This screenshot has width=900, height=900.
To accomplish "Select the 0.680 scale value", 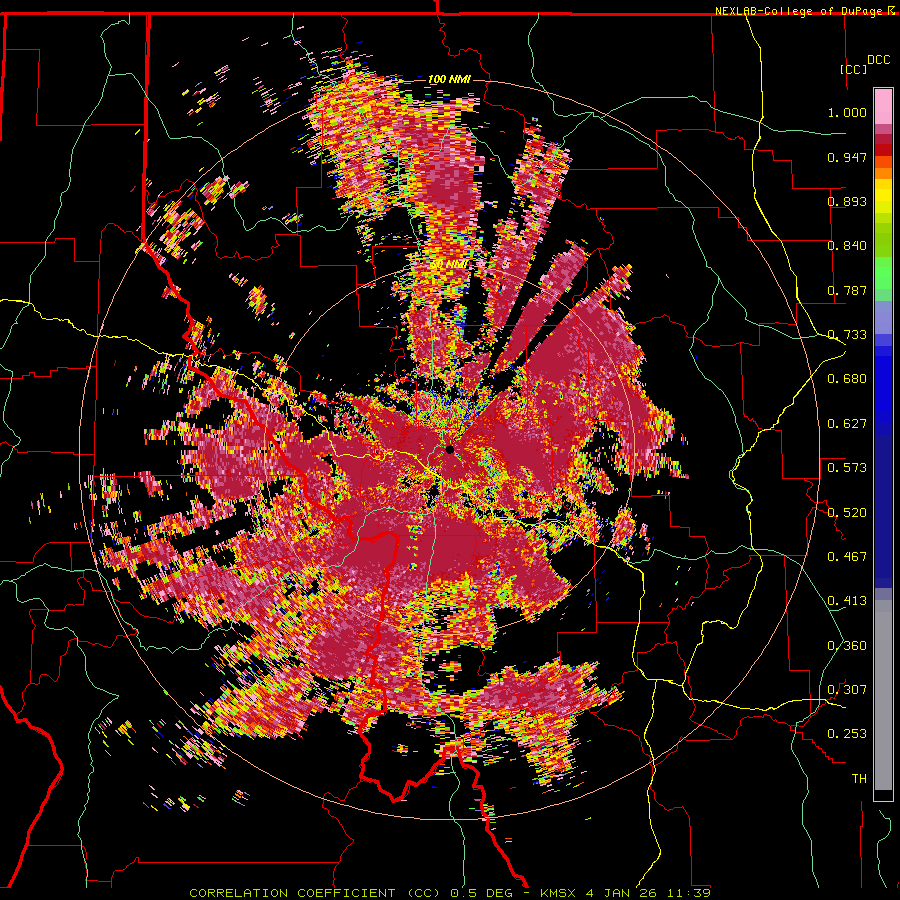I will click(x=847, y=379).
